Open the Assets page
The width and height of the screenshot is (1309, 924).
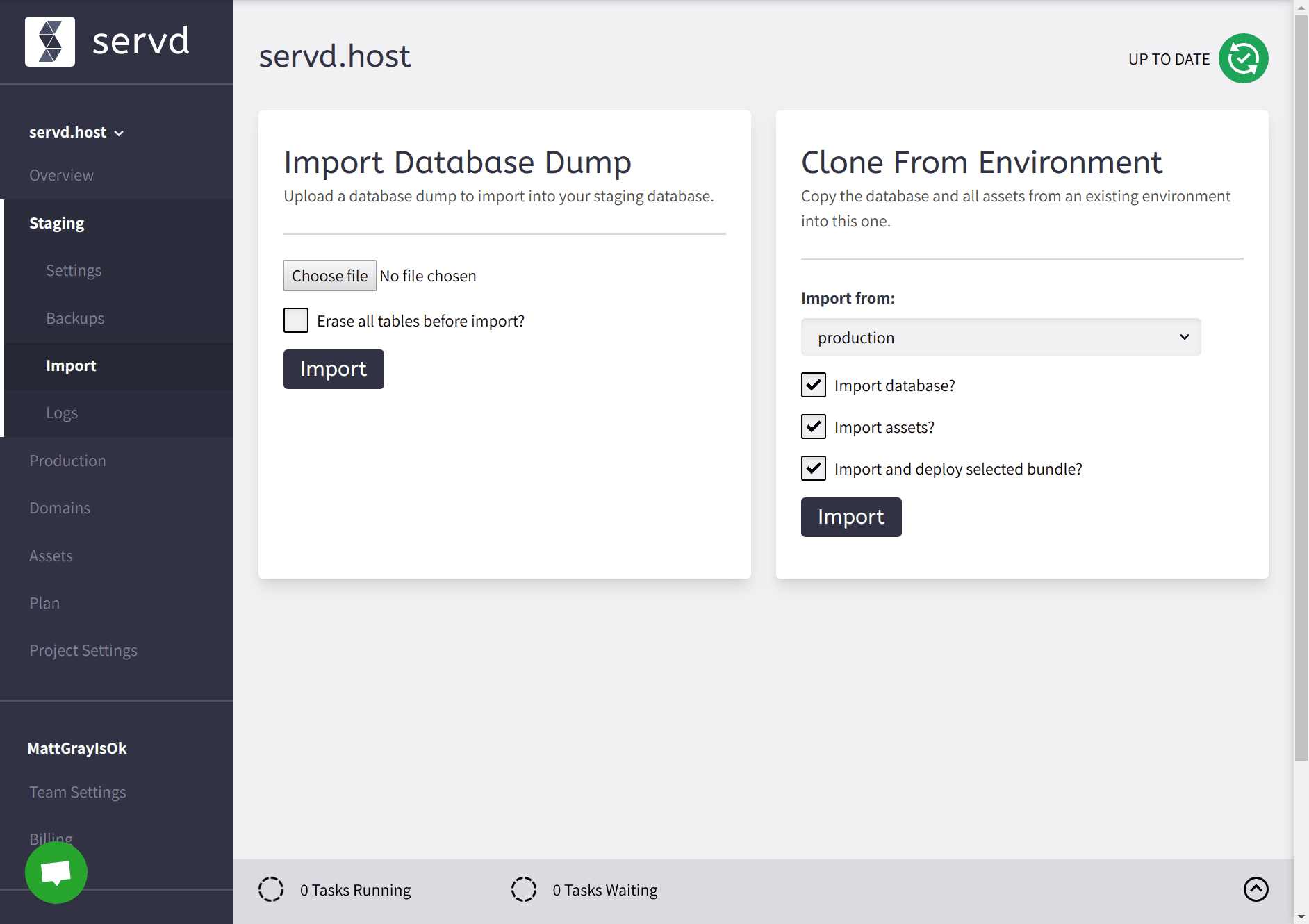pyautogui.click(x=51, y=556)
